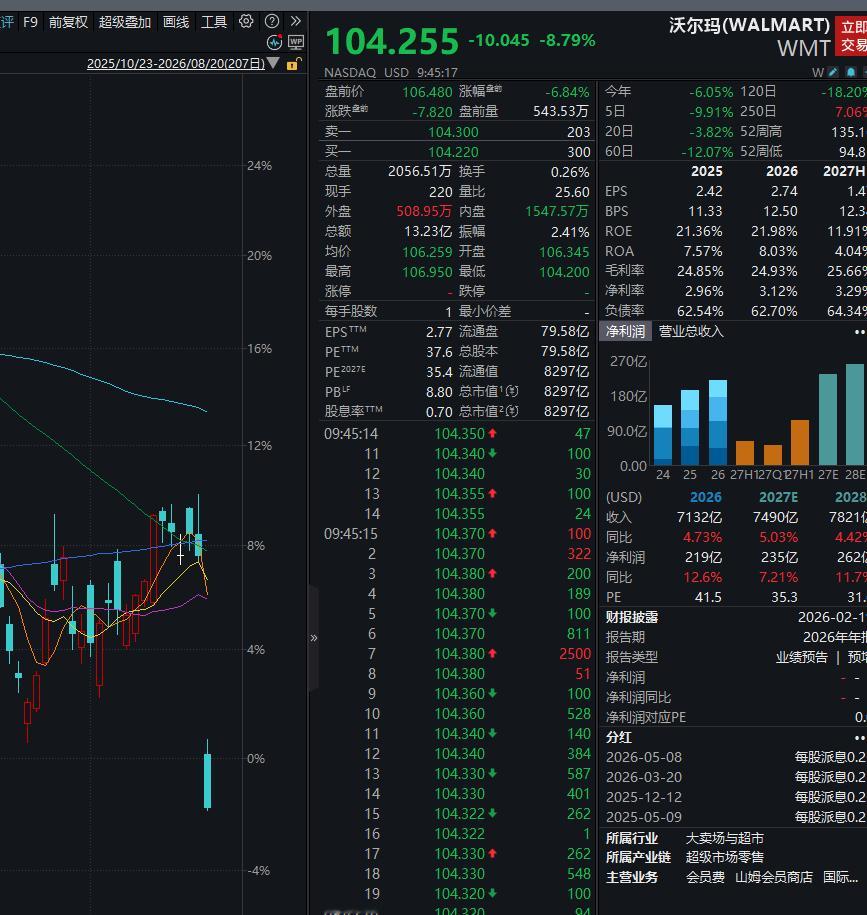Click the 52周高 label
Viewport: 867px width, 915px height.
point(761,131)
